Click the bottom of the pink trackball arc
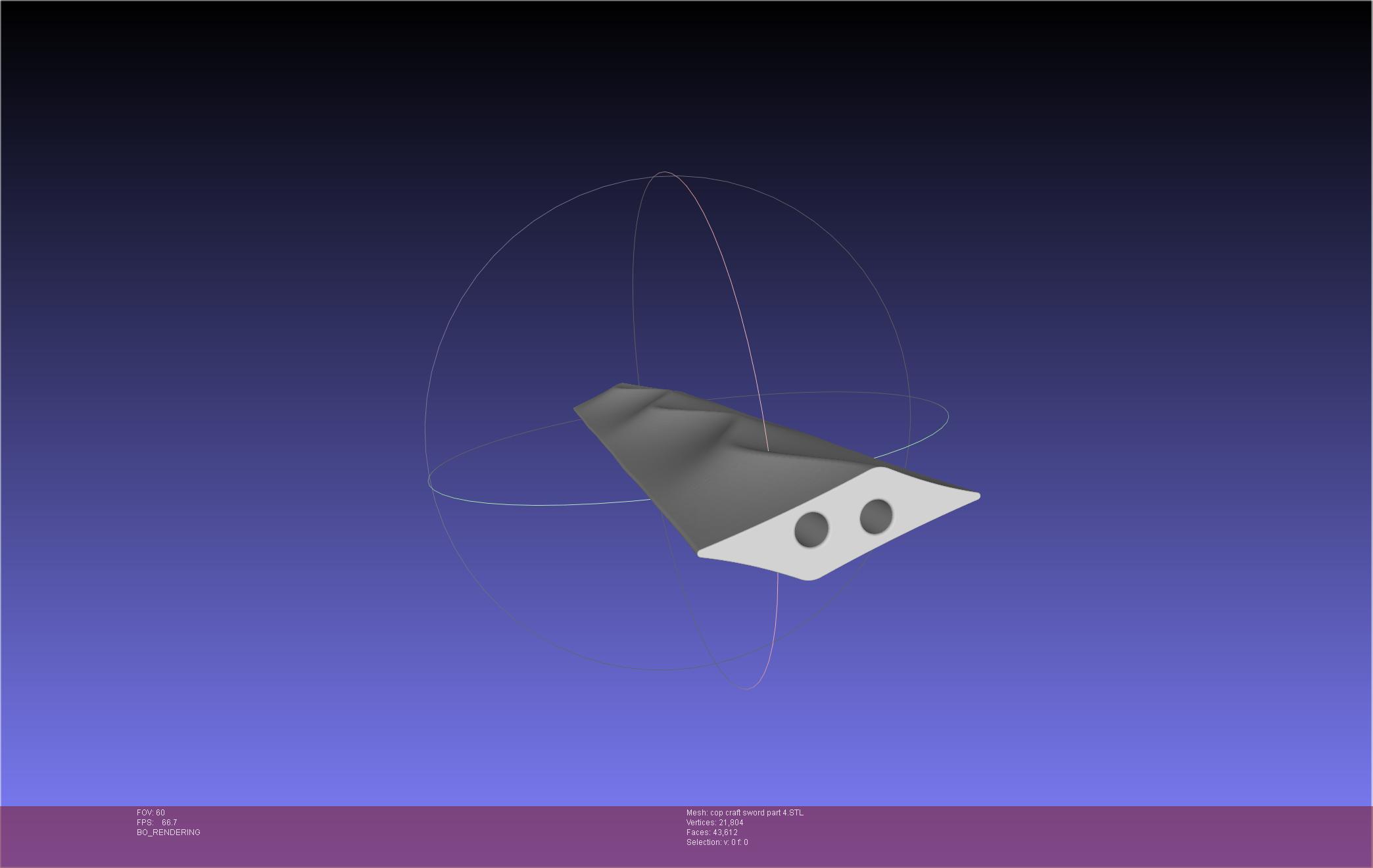 (746, 688)
